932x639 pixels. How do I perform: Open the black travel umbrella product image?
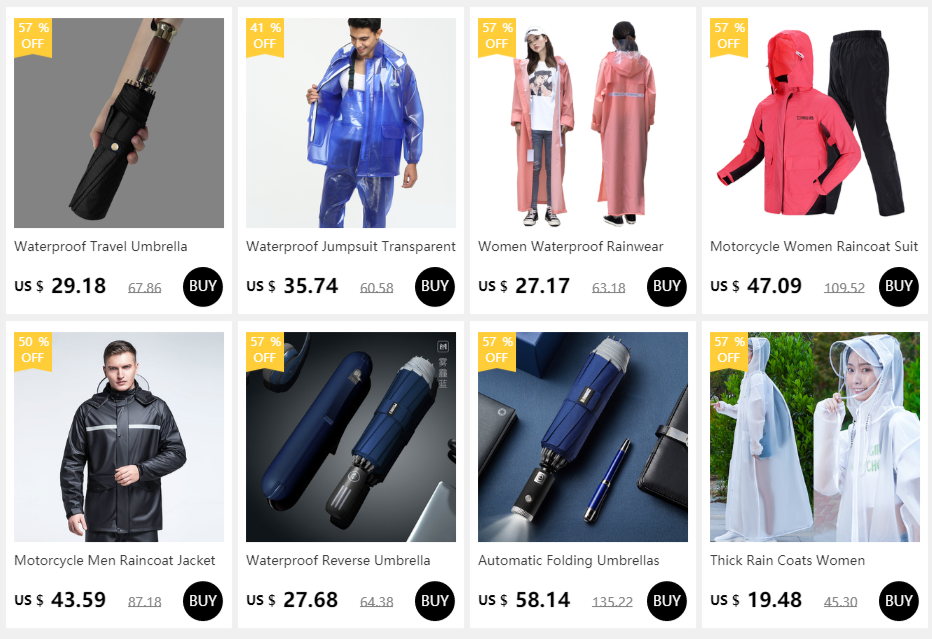(119, 122)
